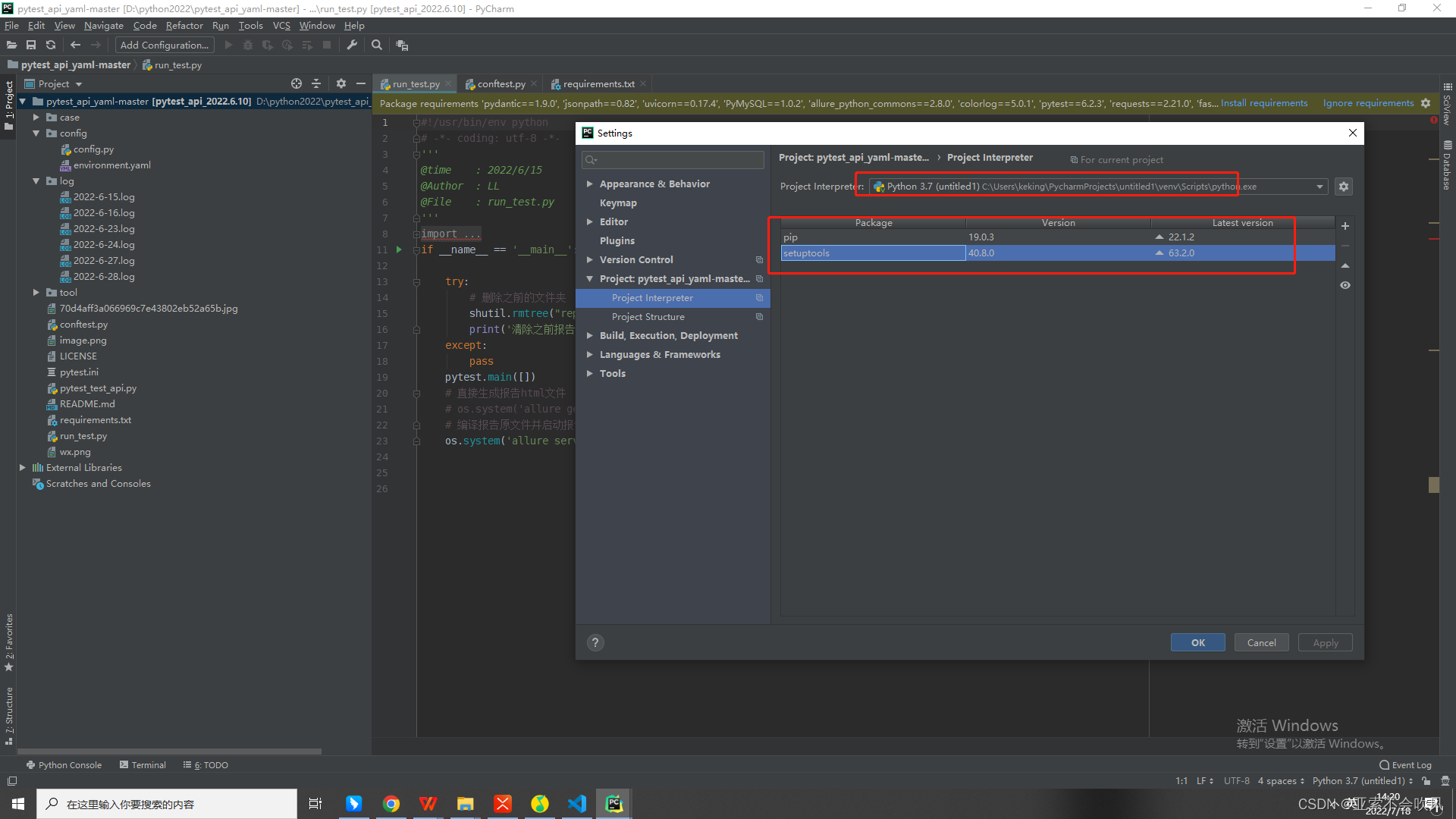The width and height of the screenshot is (1456, 819).
Task: Click the OK button in Settings
Action: click(1198, 643)
